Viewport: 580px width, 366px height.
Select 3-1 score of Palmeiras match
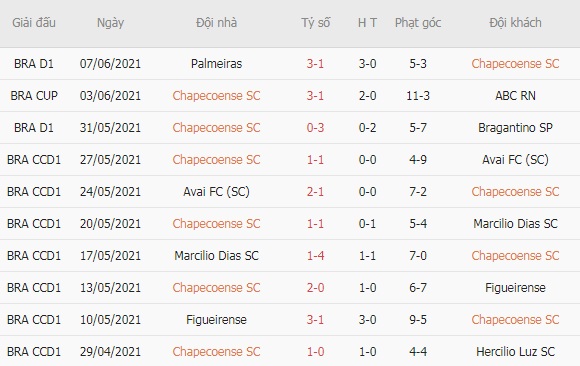[315, 64]
